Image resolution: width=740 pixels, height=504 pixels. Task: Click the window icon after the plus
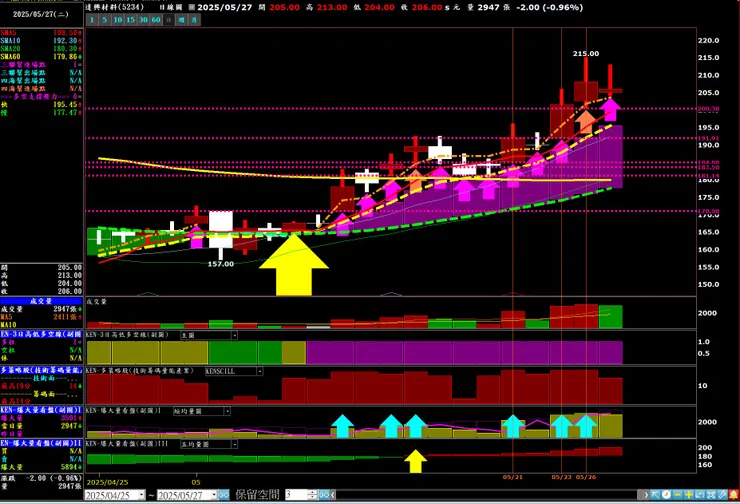(700, 495)
